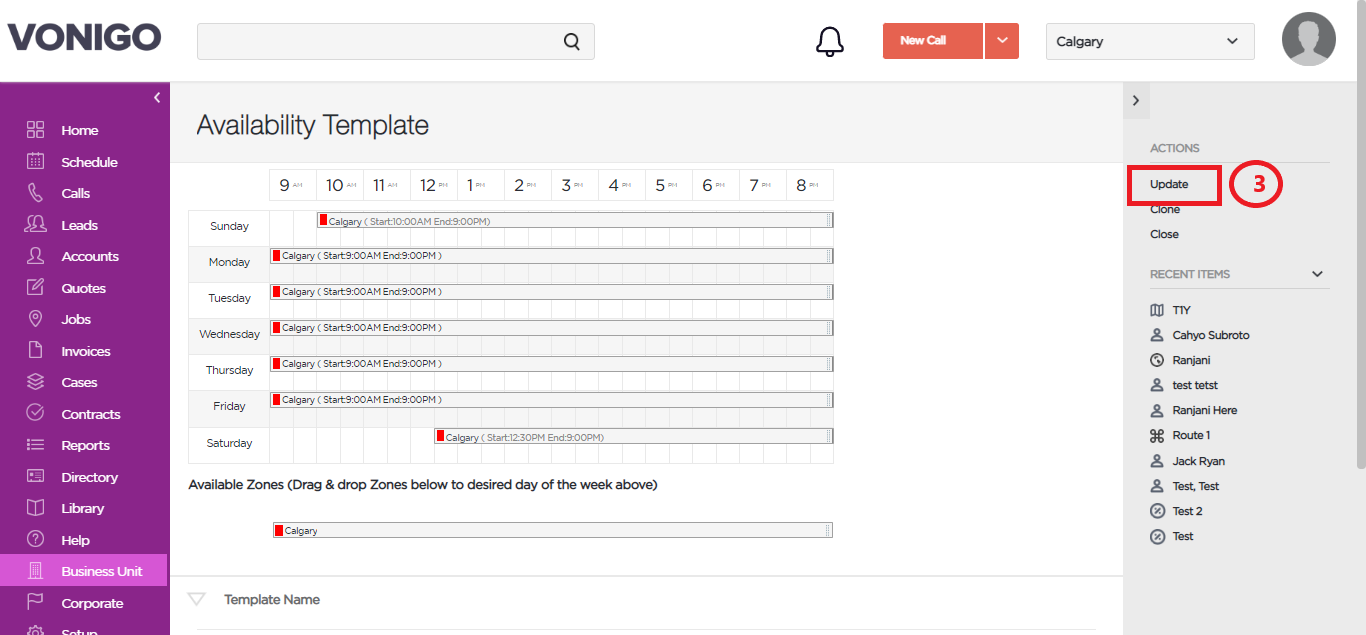Click the red marker in Available Zones Calgary
Image resolution: width=1366 pixels, height=635 pixels.
click(x=279, y=530)
